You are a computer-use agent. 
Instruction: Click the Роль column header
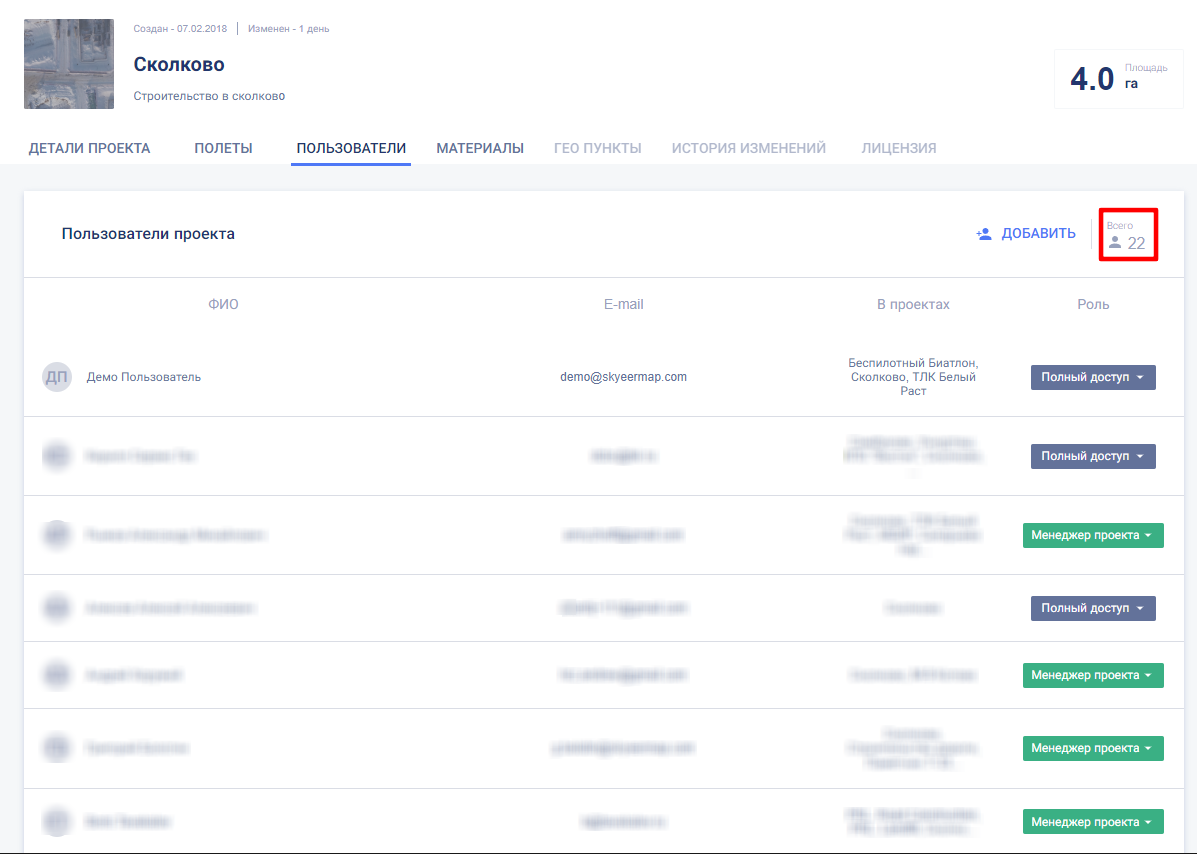[1093, 304]
